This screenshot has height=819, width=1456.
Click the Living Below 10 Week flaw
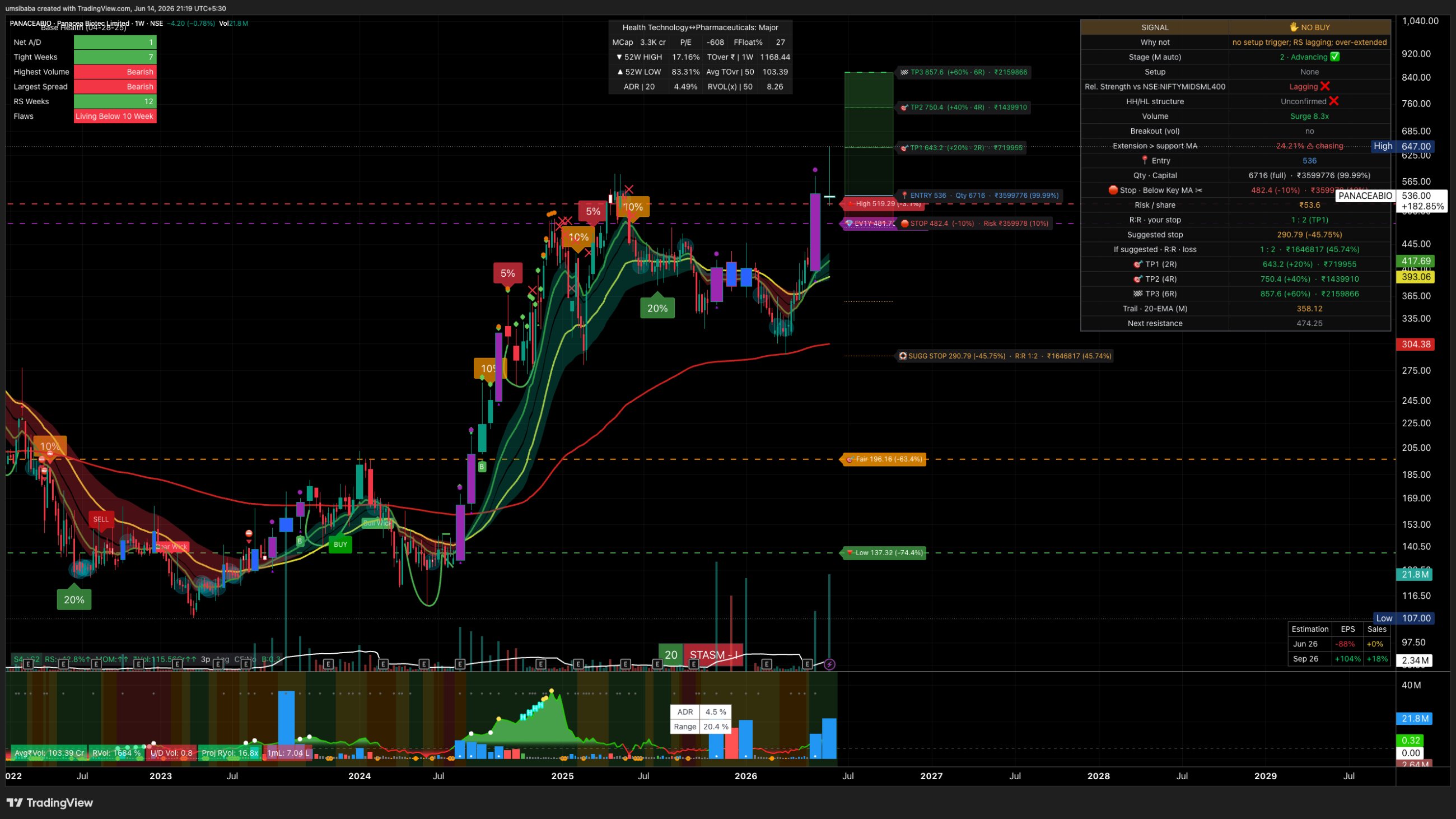pyautogui.click(x=115, y=117)
